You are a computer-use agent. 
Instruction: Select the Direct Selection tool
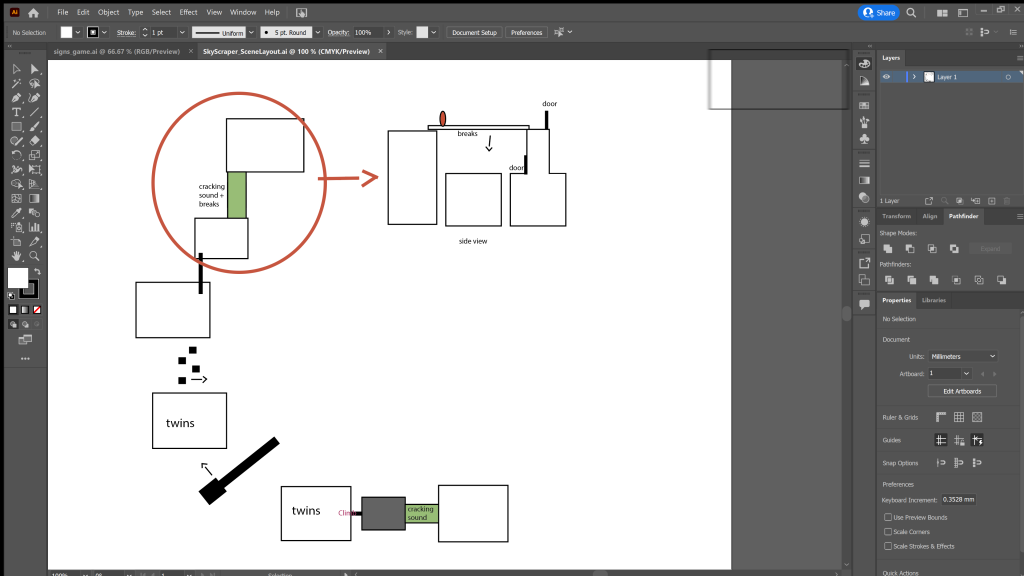(x=35, y=69)
